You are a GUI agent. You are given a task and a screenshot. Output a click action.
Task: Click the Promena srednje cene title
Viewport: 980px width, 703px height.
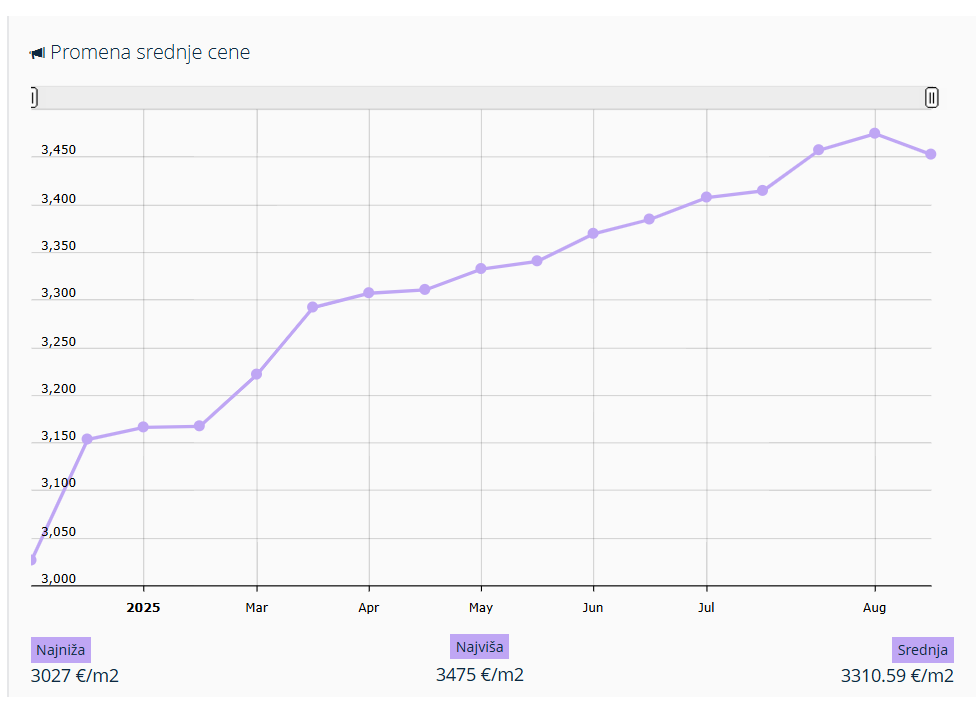[150, 53]
